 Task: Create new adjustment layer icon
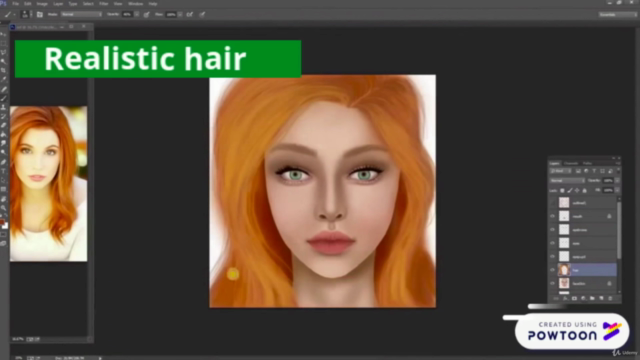(x=583, y=298)
